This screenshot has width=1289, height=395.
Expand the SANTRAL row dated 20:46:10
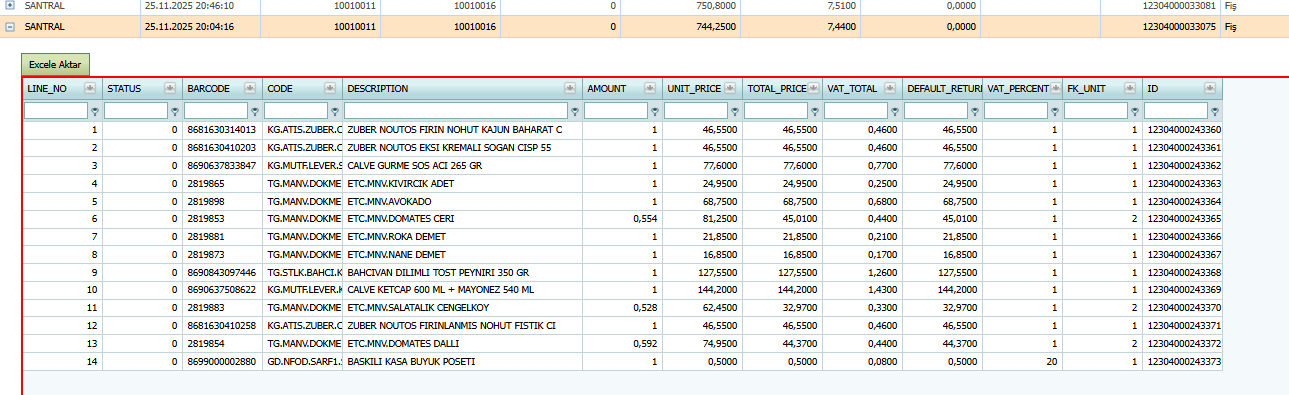click(x=10, y=5)
